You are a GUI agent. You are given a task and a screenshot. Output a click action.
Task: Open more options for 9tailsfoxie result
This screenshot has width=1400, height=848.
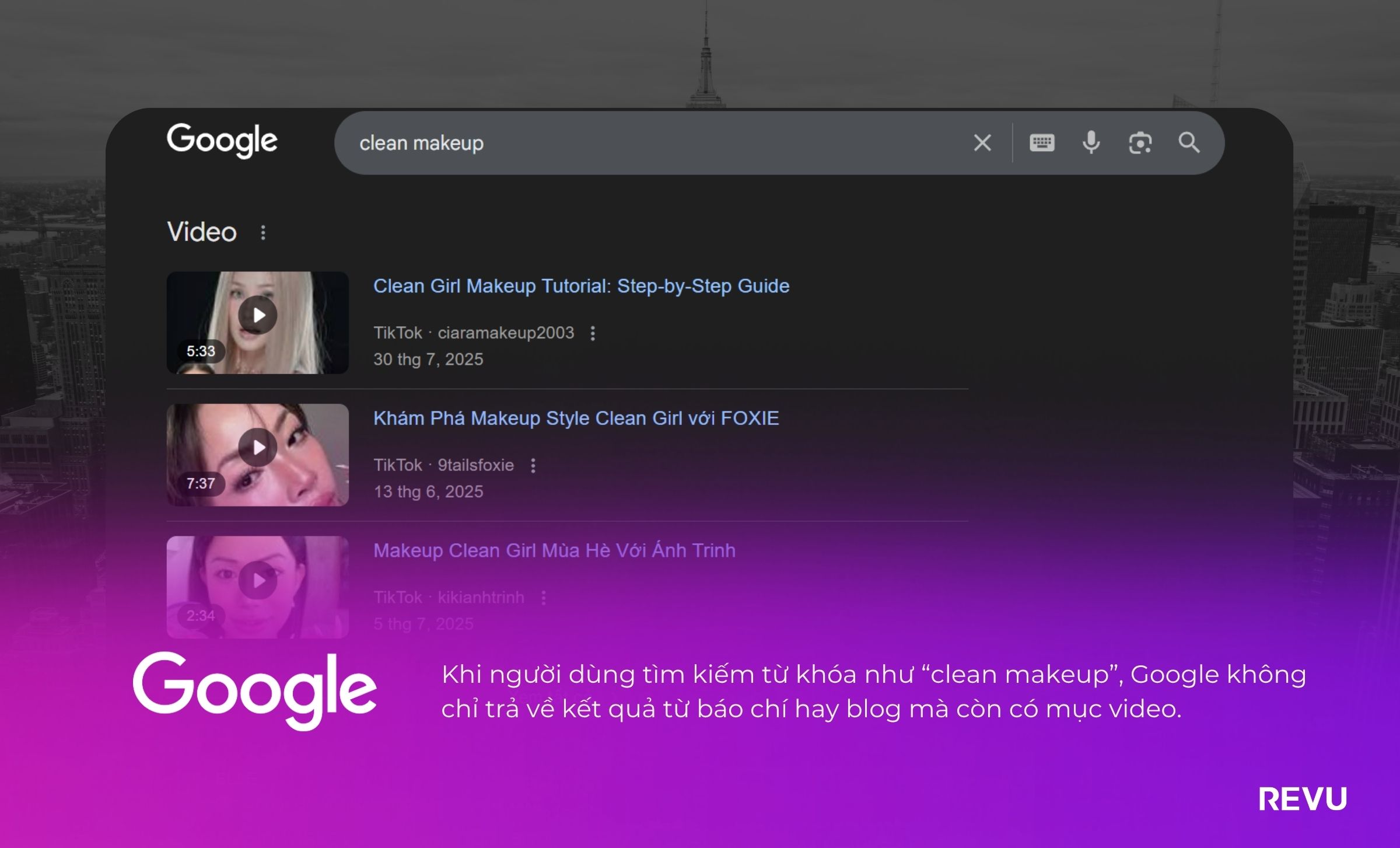coord(533,466)
